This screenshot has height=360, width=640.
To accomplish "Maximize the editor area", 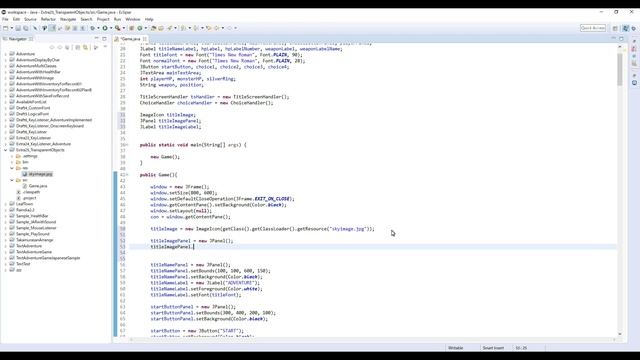I will [621, 38].
